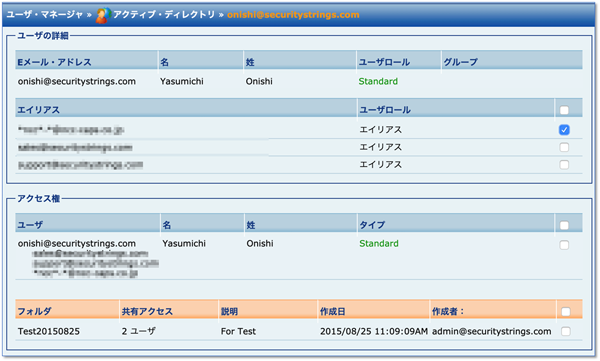
Task: Click onishi@securitystrings.com breadcrumb title
Action: [293, 15]
